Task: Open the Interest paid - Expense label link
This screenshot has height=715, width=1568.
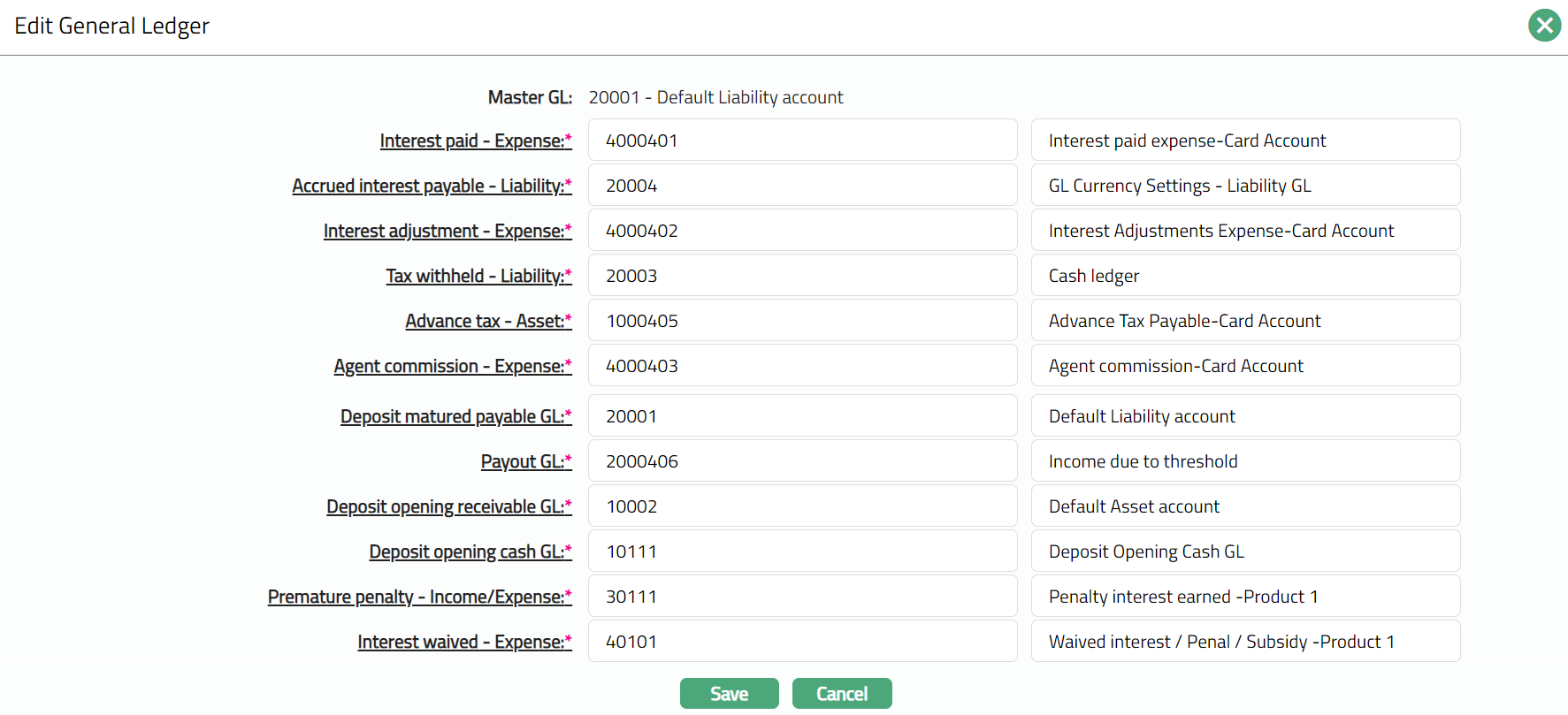Action: click(475, 141)
